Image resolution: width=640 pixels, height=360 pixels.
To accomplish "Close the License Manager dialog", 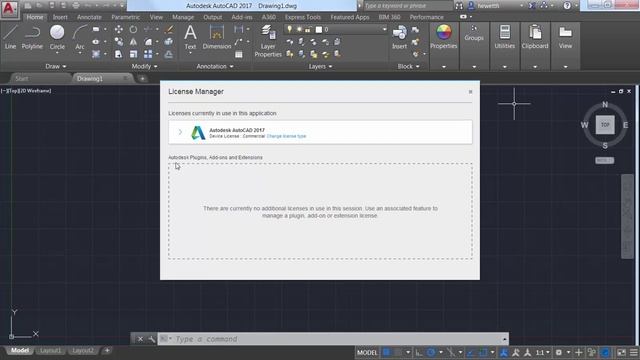I will pyautogui.click(x=470, y=92).
